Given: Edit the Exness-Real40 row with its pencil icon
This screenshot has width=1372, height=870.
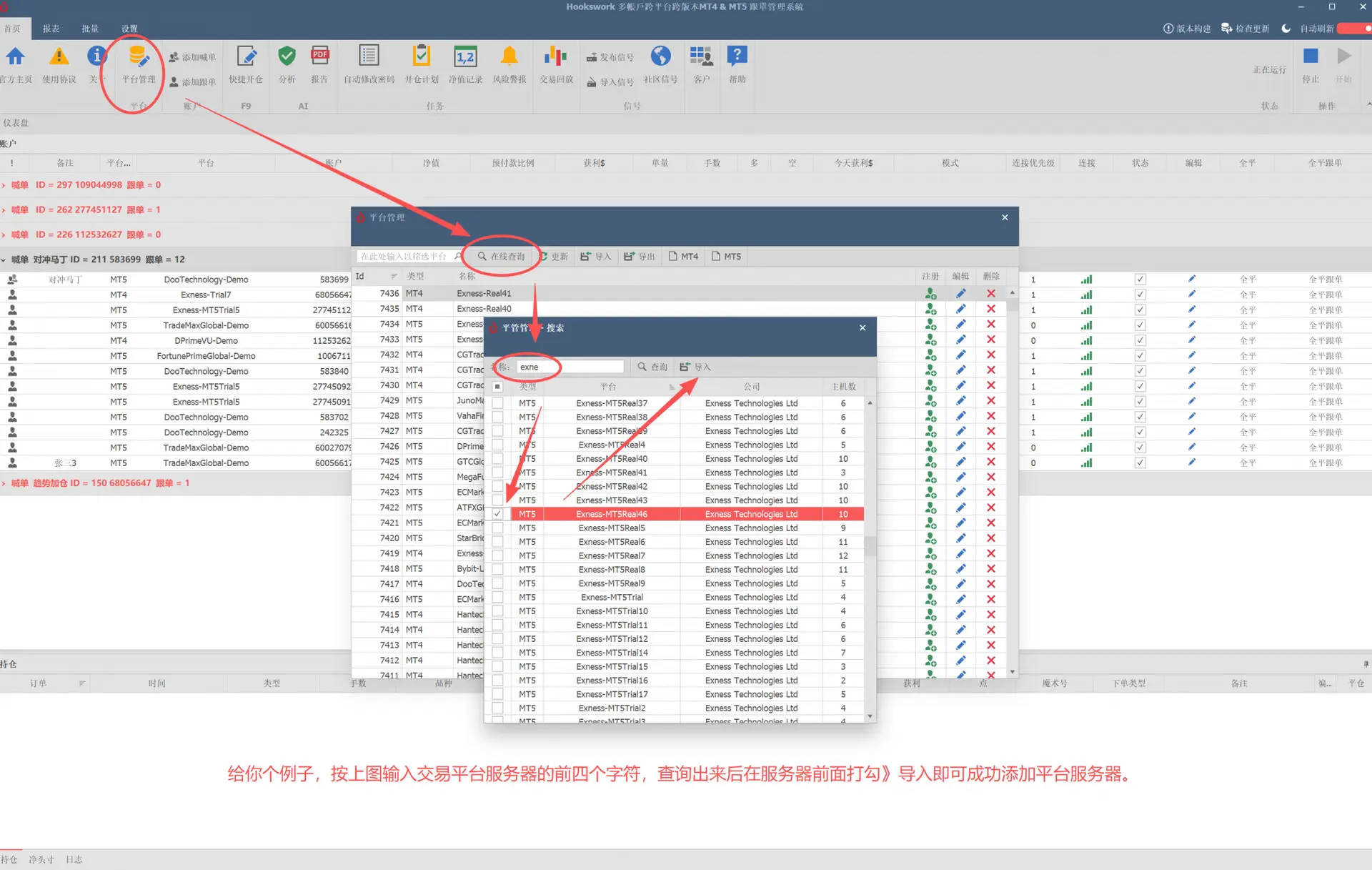Looking at the screenshot, I should click(x=960, y=309).
